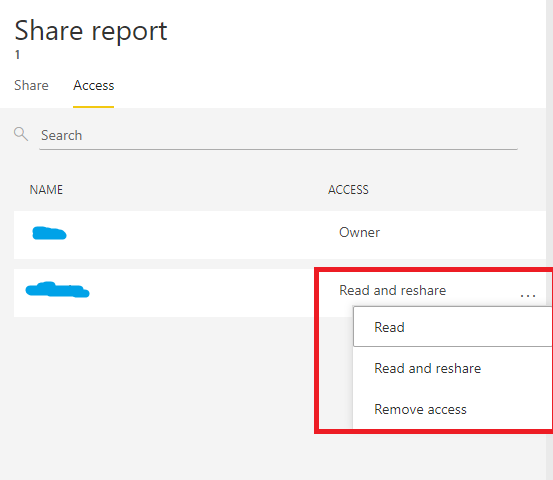Click the Read and reshare row value

coord(393,290)
